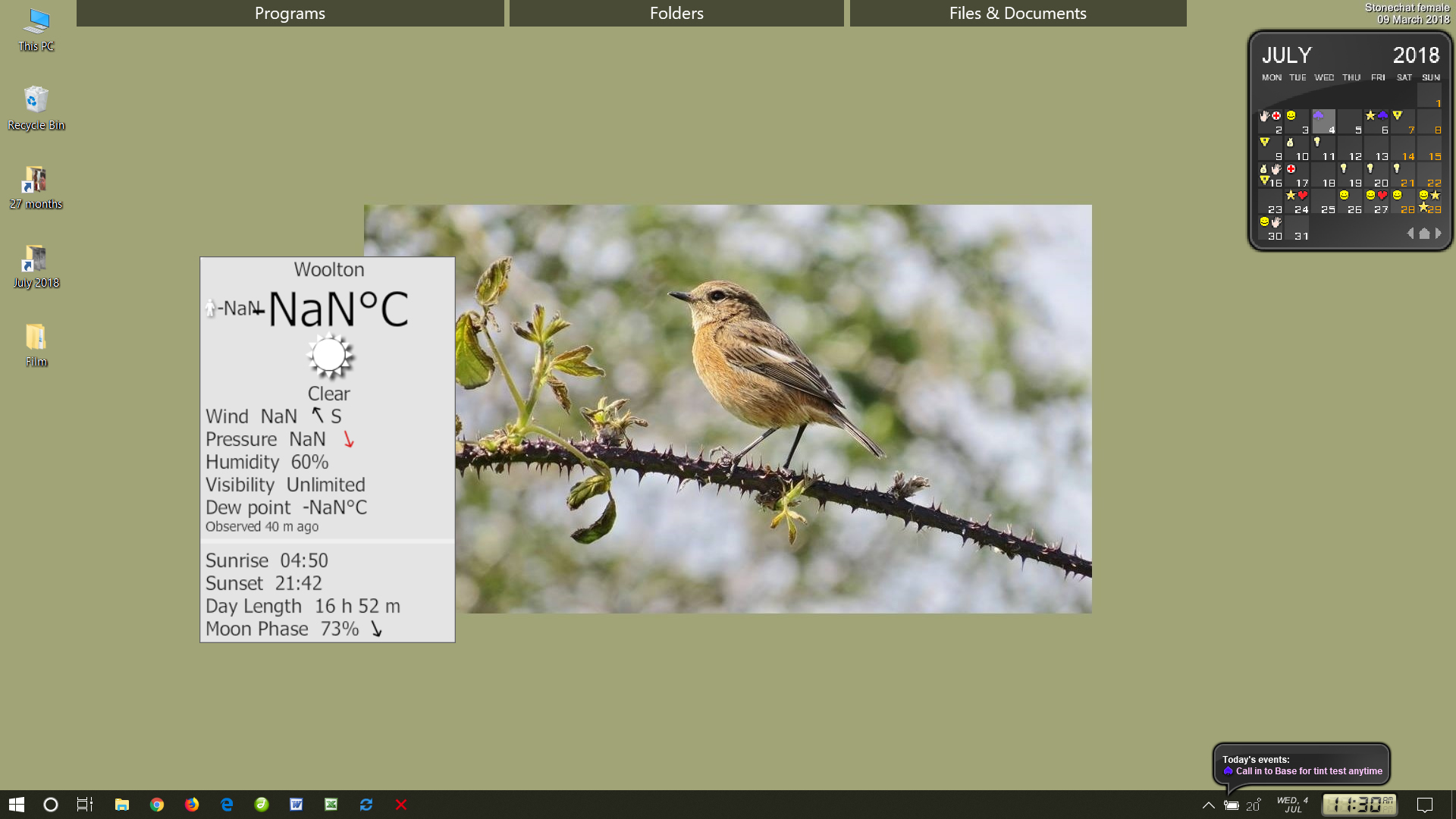Viewport: 1456px width, 819px height.
Task: Go to previous month in calendar gadget
Action: click(x=1410, y=234)
